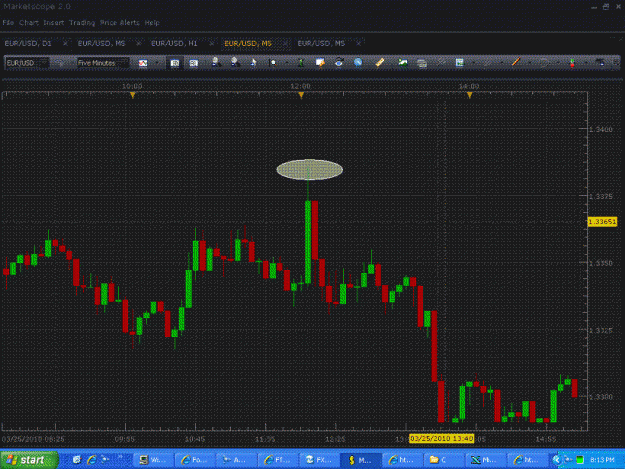
Task: Select the highlighted EUR/USD, M5 tab
Action: tap(248, 43)
